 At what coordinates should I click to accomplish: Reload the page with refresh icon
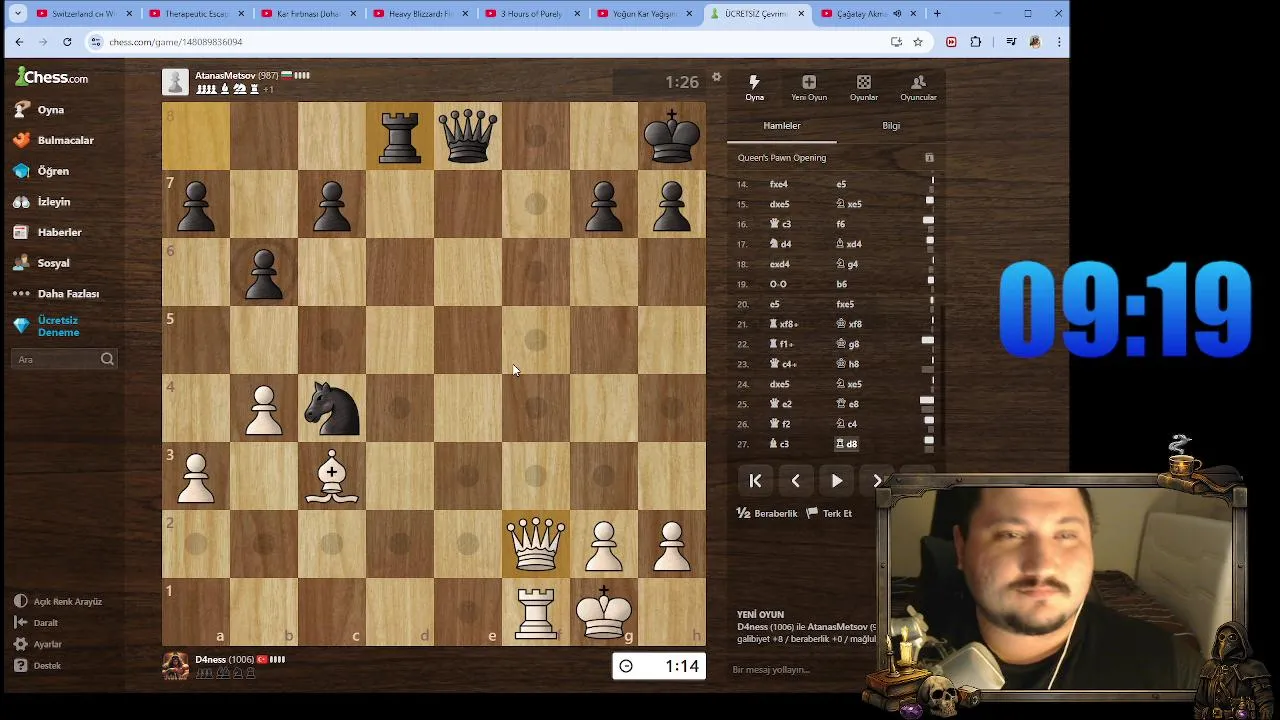pos(67,42)
